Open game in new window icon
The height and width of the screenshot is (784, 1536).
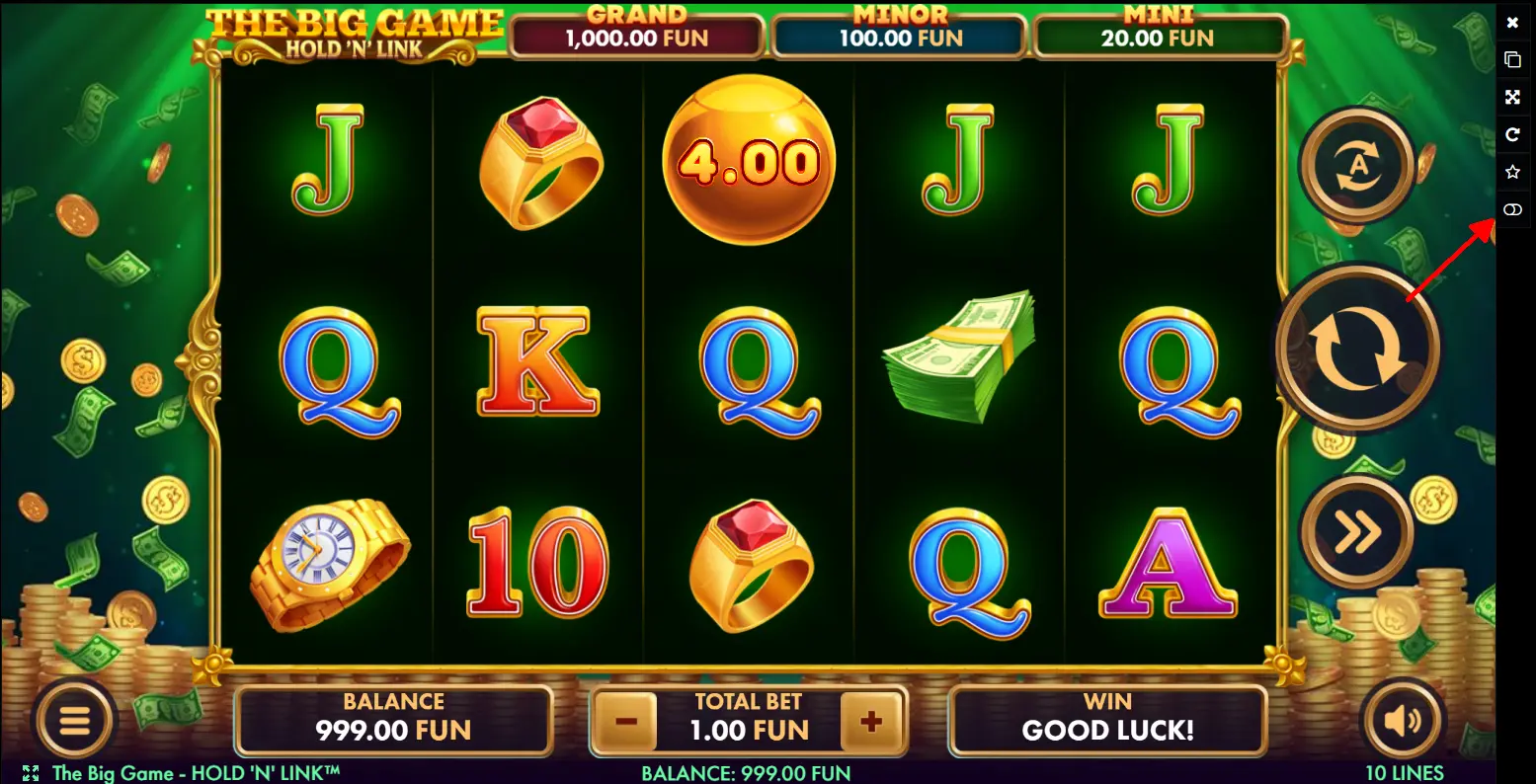(x=1512, y=59)
